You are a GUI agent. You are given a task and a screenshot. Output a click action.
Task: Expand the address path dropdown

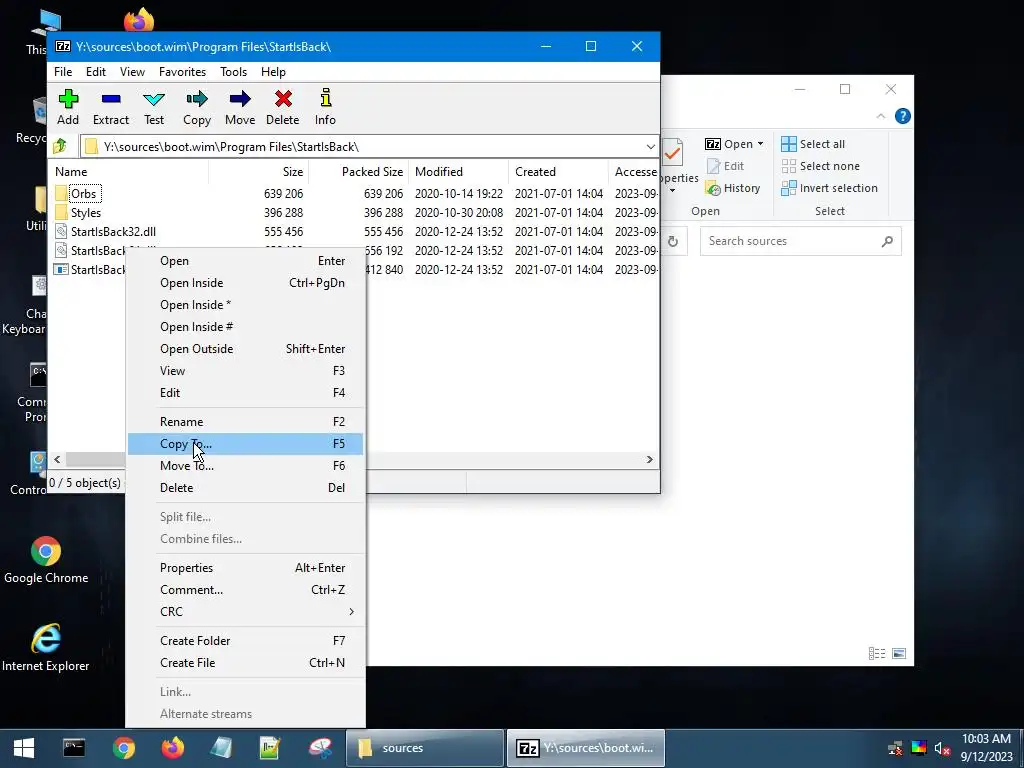[x=650, y=146]
